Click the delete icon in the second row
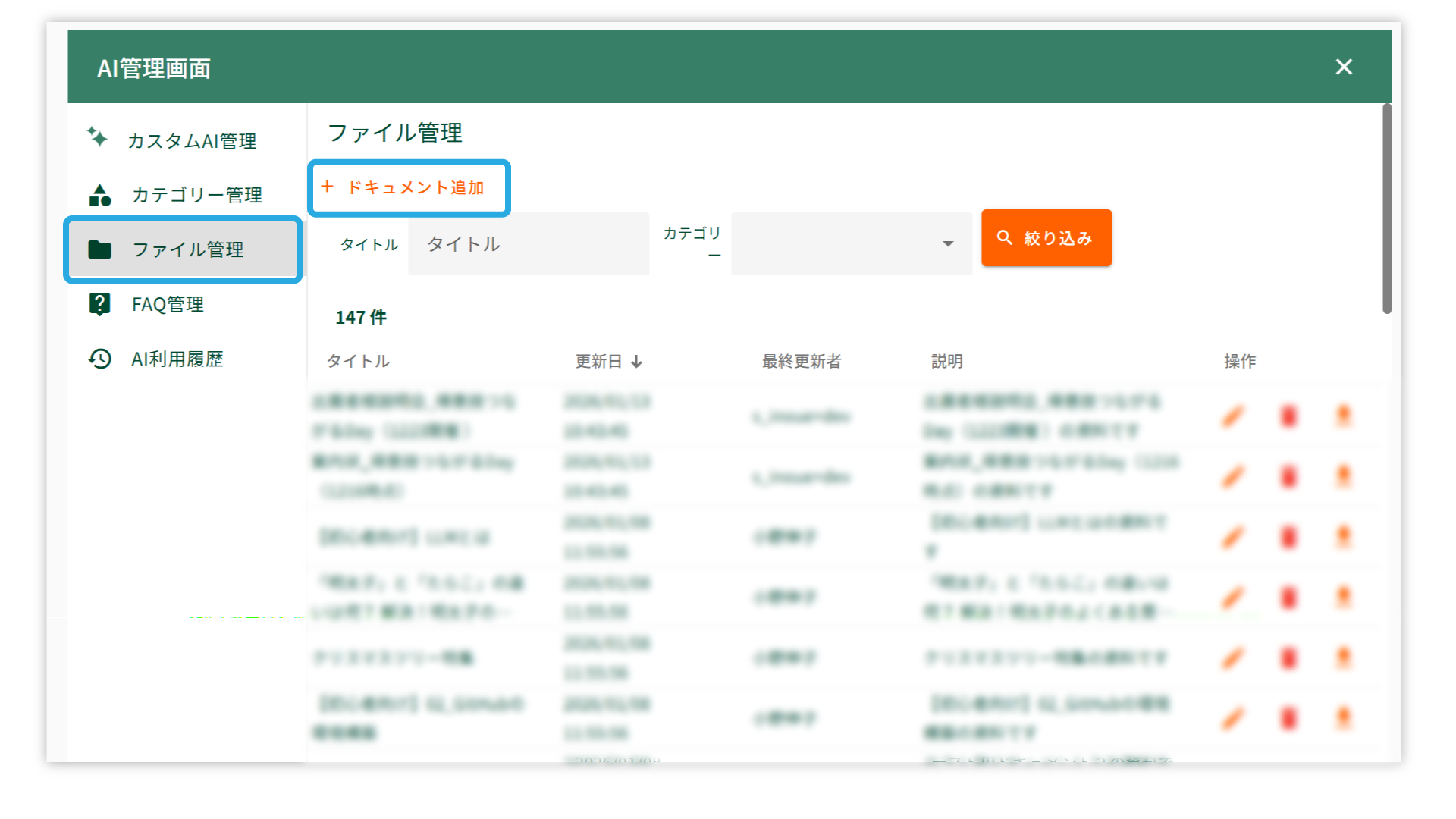The width and height of the screenshot is (1456, 819). point(1288,477)
